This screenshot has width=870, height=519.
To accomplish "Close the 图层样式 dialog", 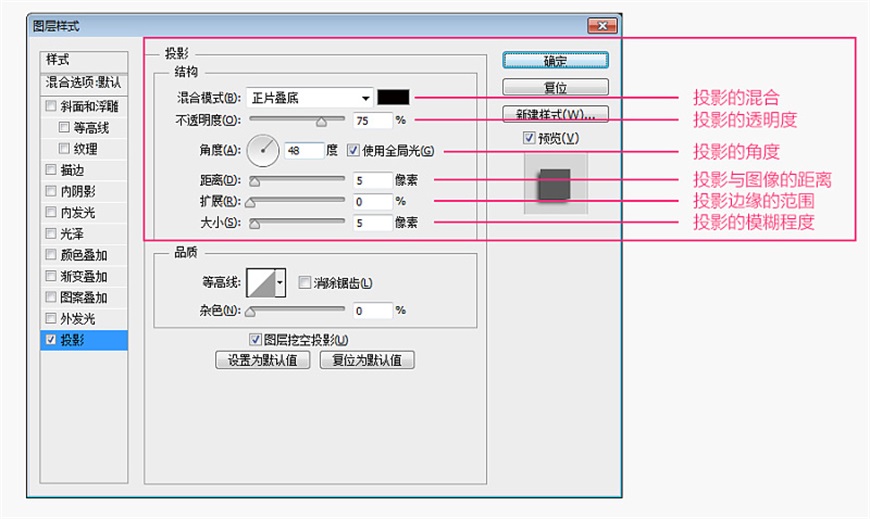I will [x=602, y=26].
